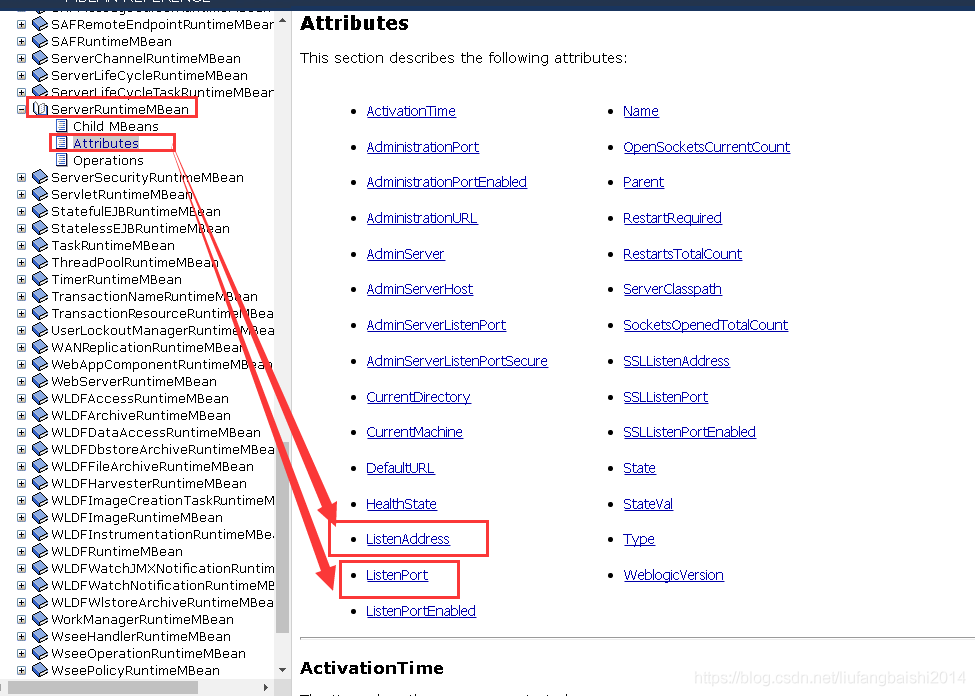Click the SAFRuntimeMBean book icon
The height and width of the screenshot is (696, 975).
pyautogui.click(x=40, y=41)
